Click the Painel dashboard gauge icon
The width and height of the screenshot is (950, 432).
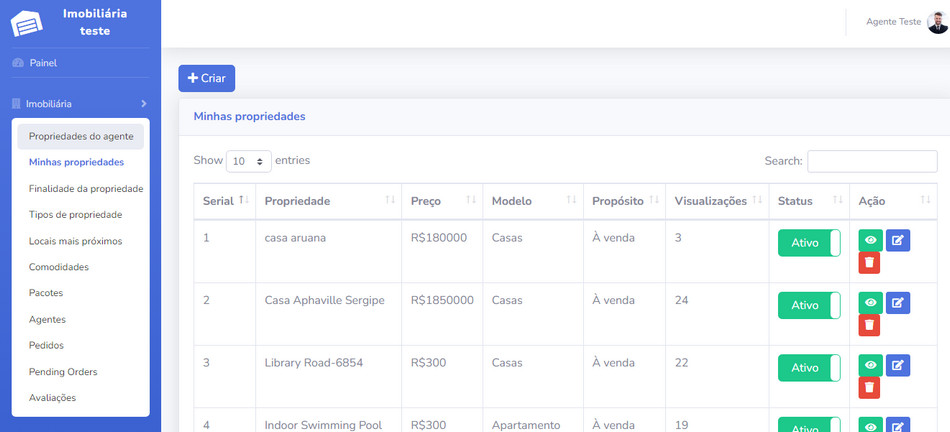(18, 63)
